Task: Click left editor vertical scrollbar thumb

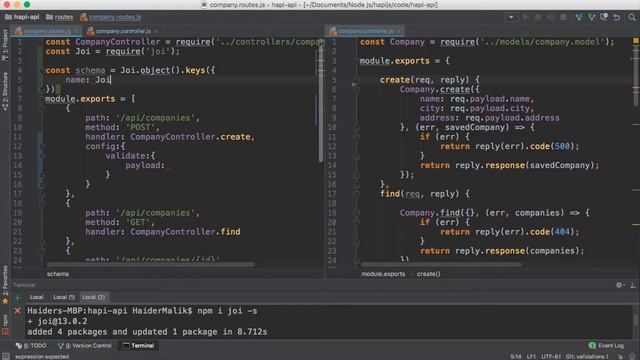Action: pyautogui.click(x=321, y=102)
